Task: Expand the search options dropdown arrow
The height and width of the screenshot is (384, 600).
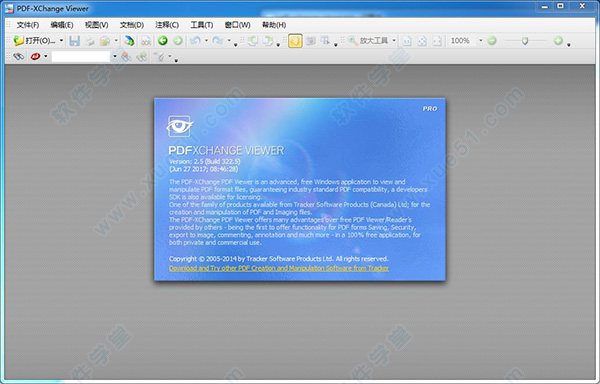Action: tap(170, 56)
